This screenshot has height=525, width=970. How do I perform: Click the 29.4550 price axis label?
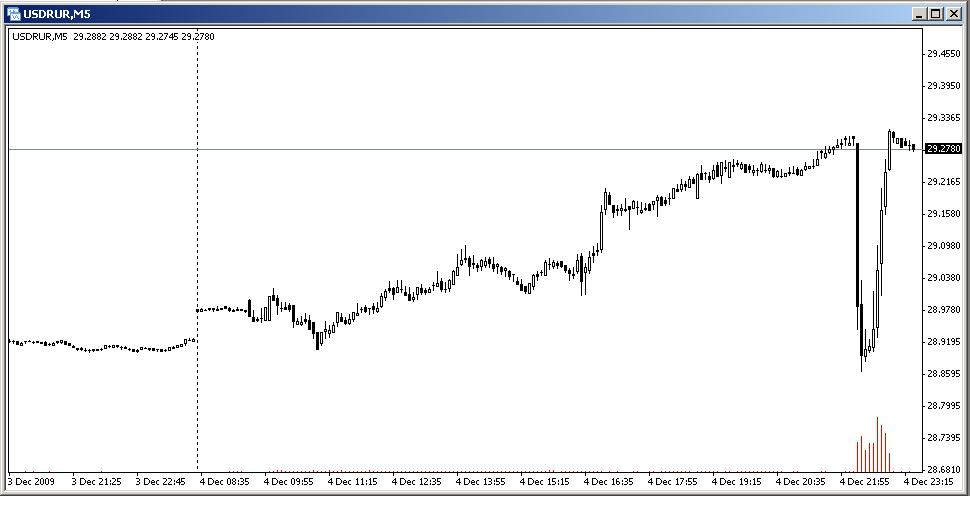944,54
